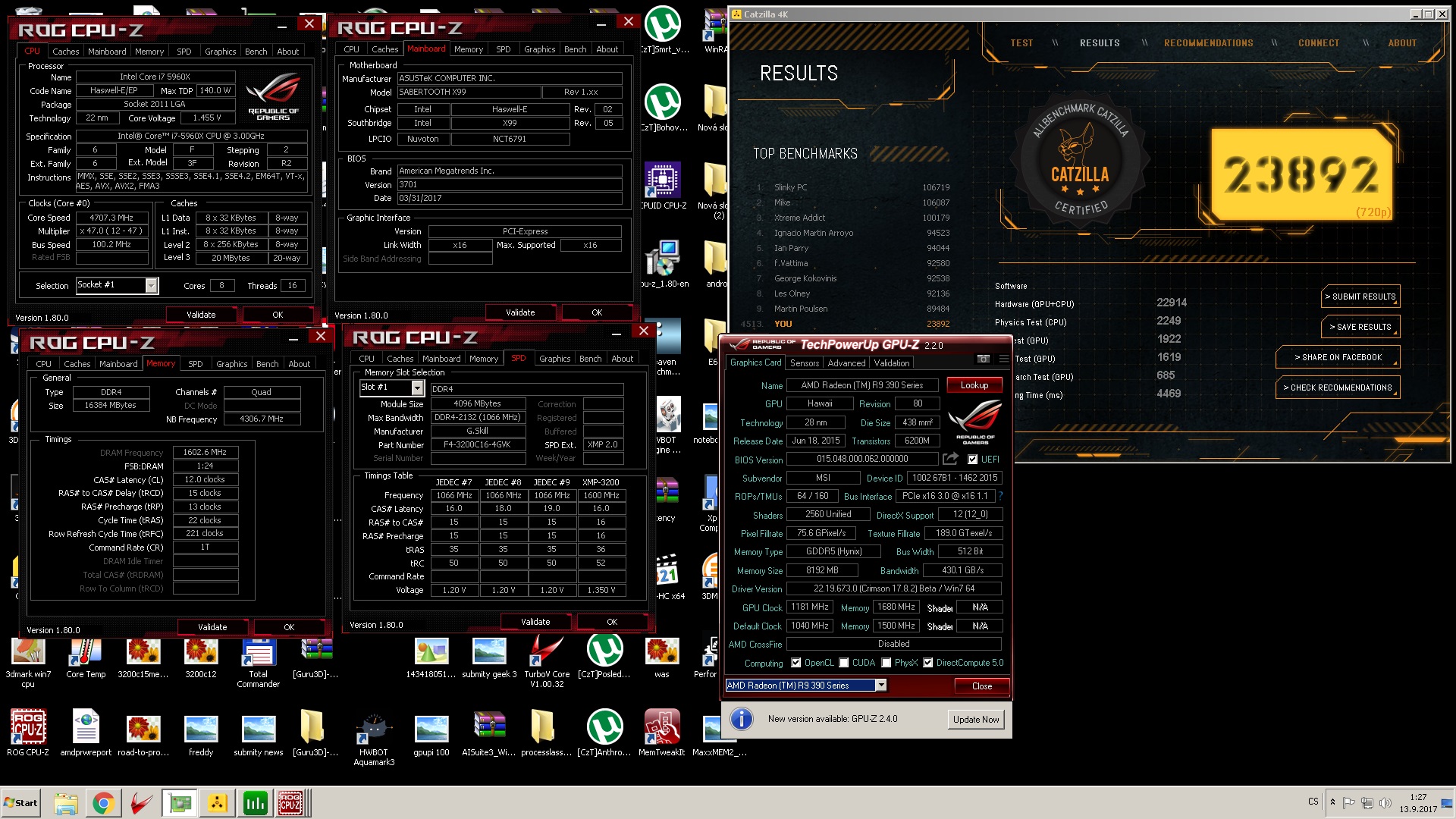Select the gpu-z_1.80-en installer icon
The image size is (1456, 819).
coord(663,264)
